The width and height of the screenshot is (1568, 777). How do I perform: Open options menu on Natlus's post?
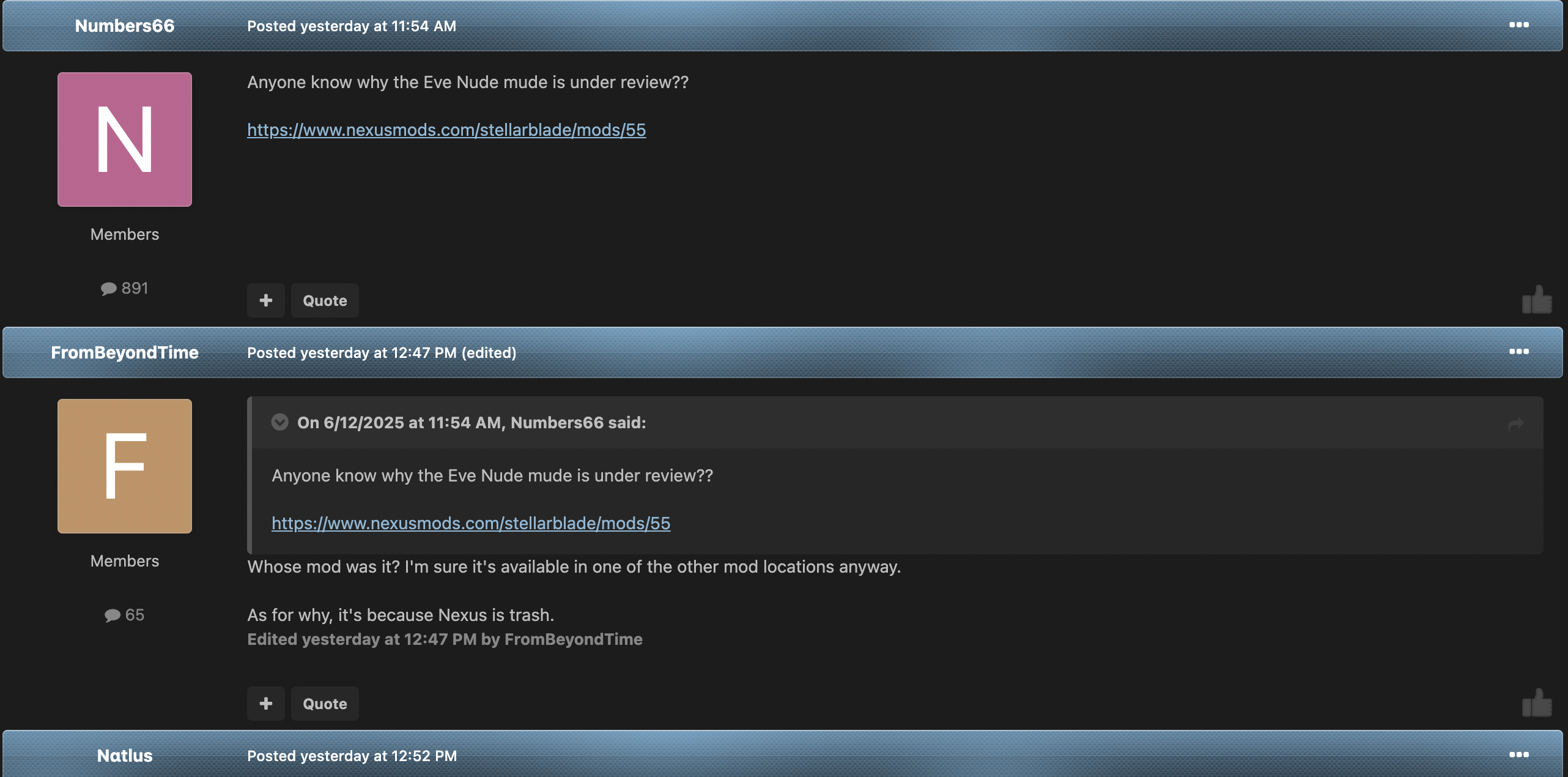[x=1518, y=755]
